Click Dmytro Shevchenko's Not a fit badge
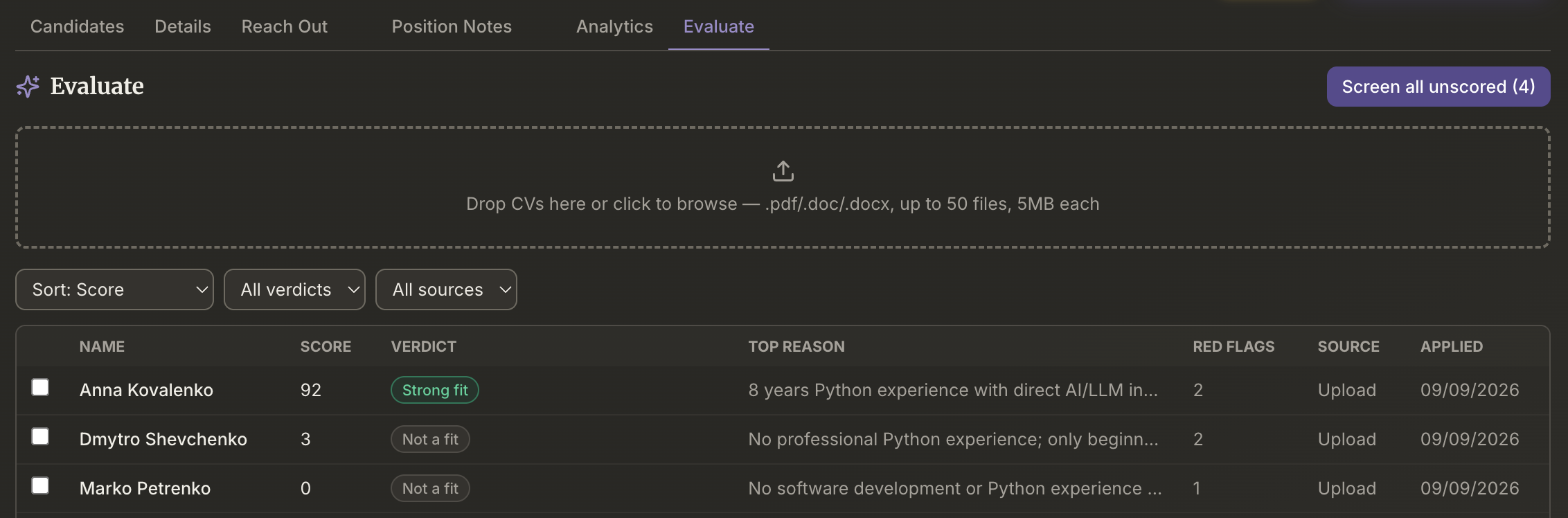The image size is (1568, 518). (x=430, y=439)
